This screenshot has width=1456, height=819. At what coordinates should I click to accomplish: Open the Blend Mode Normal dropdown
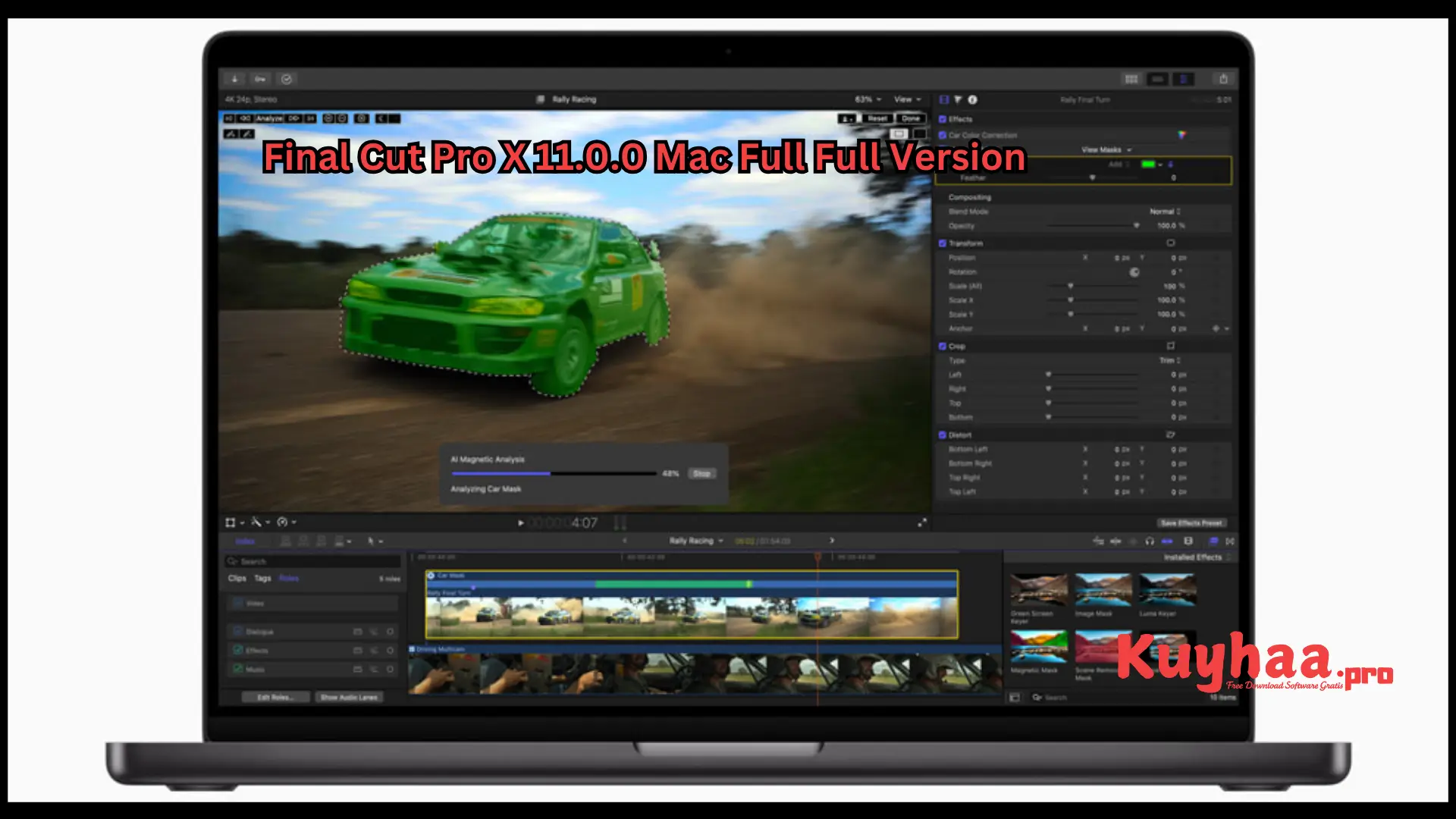(x=1166, y=212)
